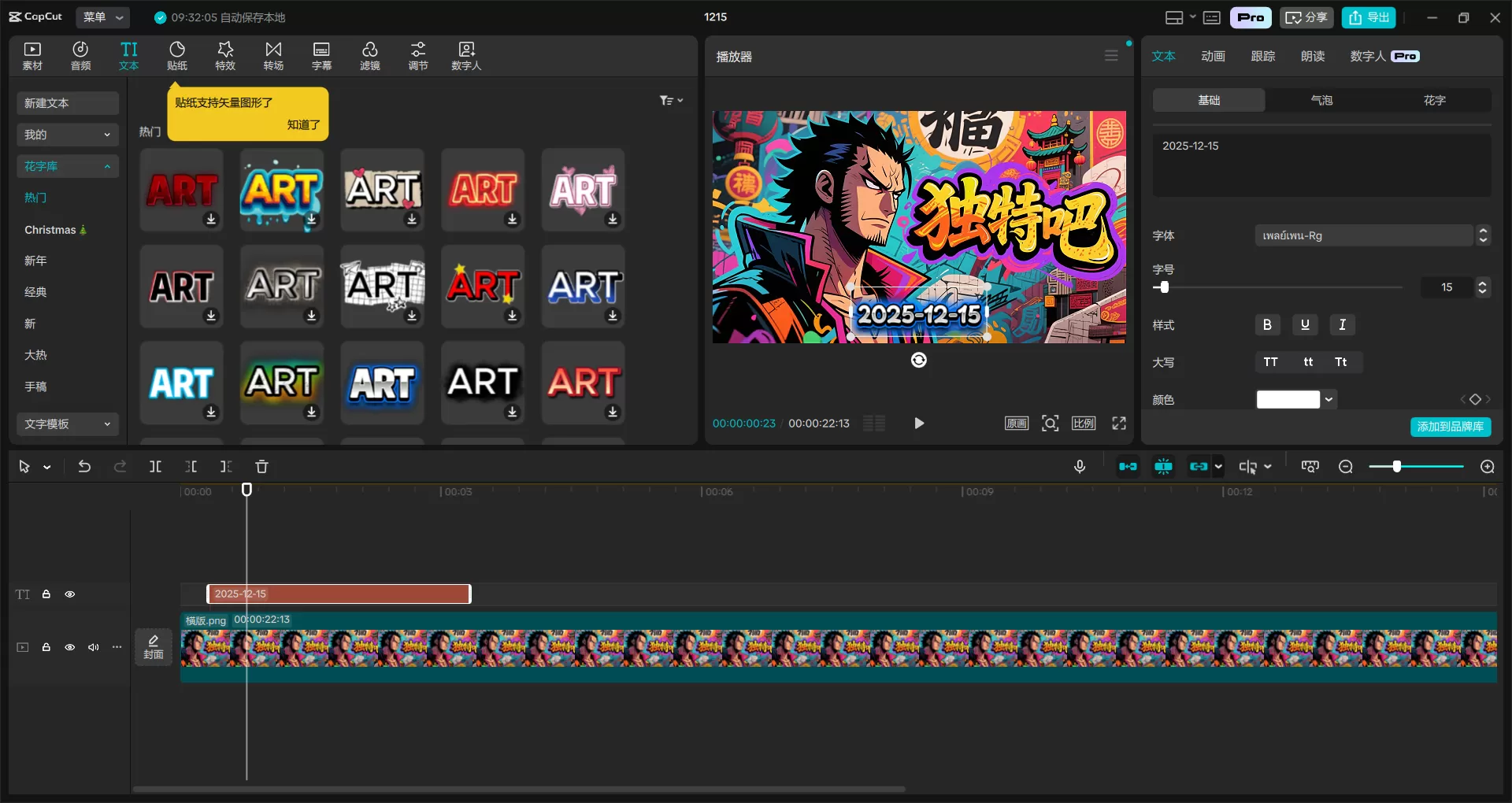Image resolution: width=1512 pixels, height=803 pixels.
Task: Switch to the 动画 tab
Action: [x=1213, y=56]
